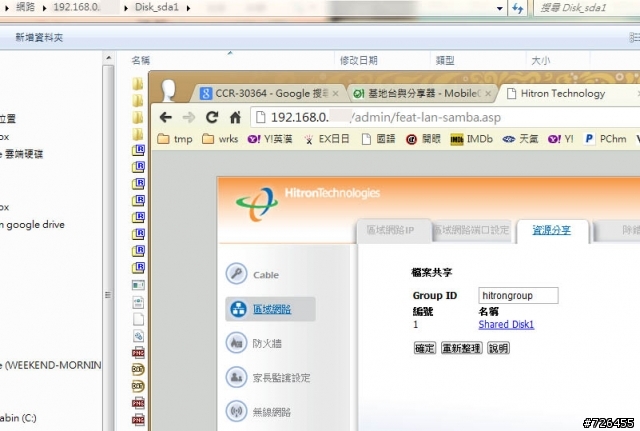Click the up arrow of navigation pane scrollbar

(108, 58)
